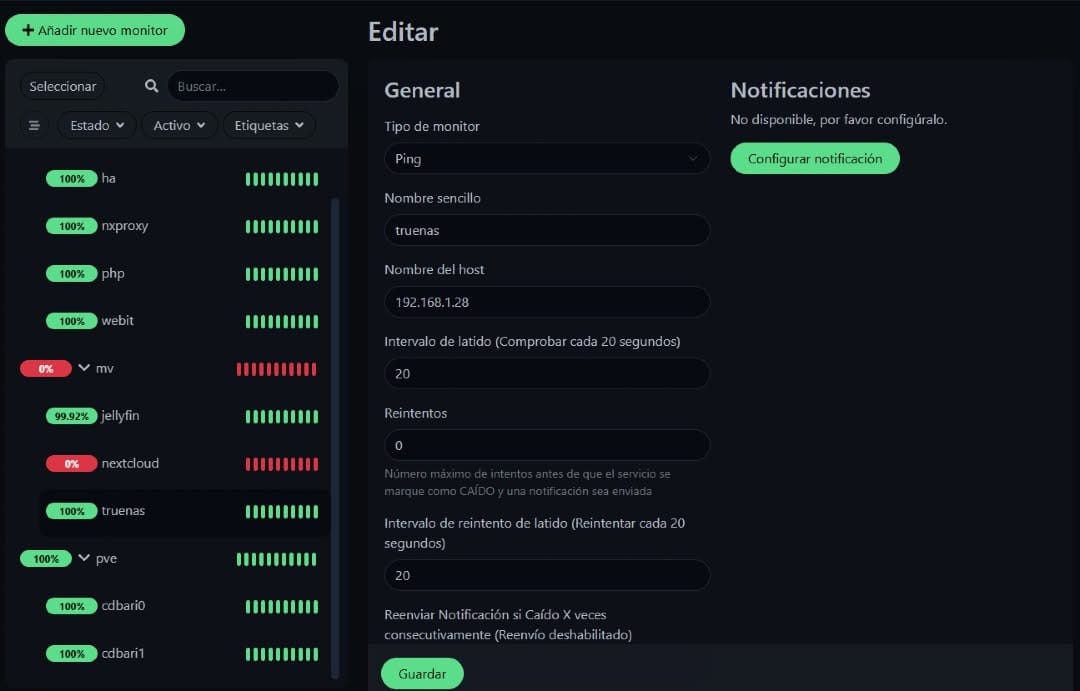Click the search magnifier icon
Screen dimensions: 1080x691
pyautogui.click(x=152, y=86)
